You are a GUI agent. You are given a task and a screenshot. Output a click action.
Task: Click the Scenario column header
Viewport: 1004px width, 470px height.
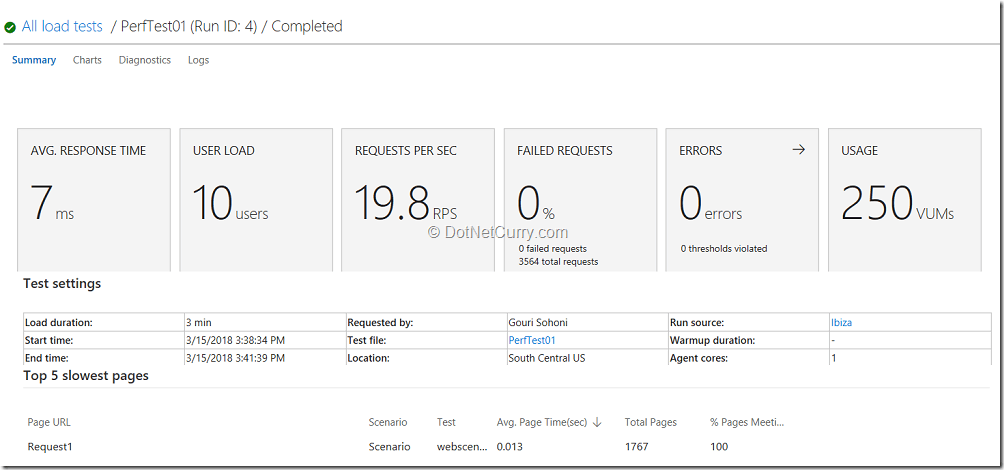click(x=388, y=422)
